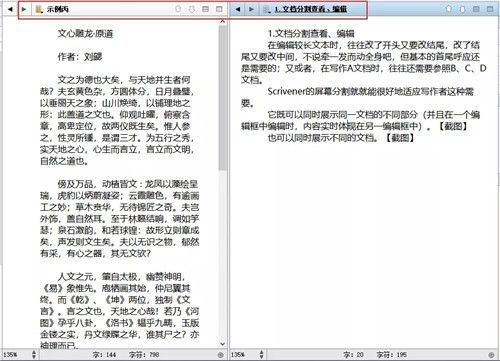
Task: Click paragraph starting 傍及万品
Action: click(119, 219)
